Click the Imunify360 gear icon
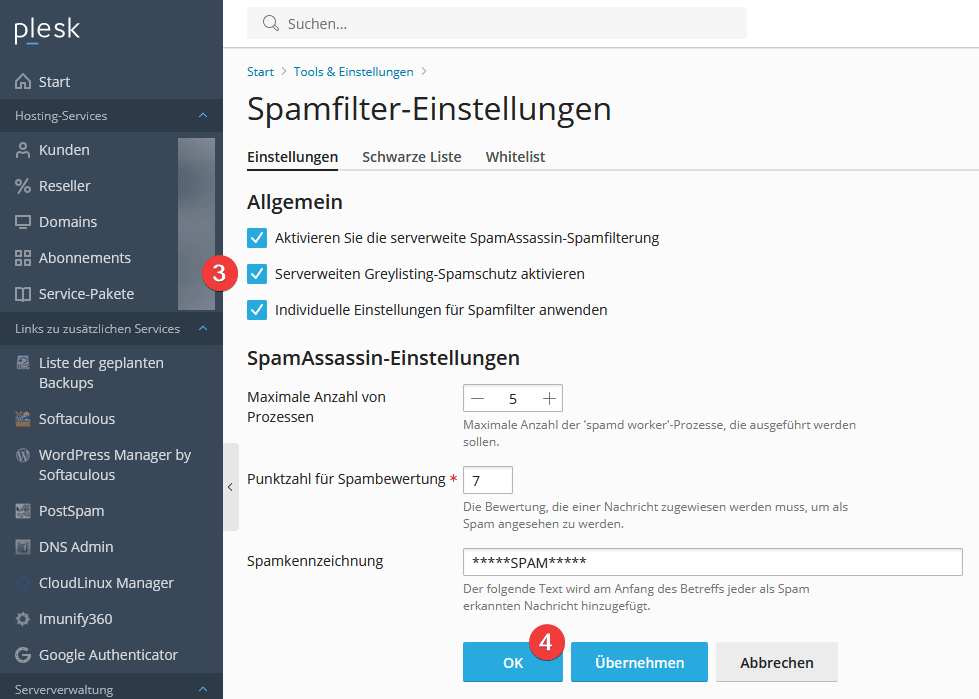979x699 pixels. 22,619
